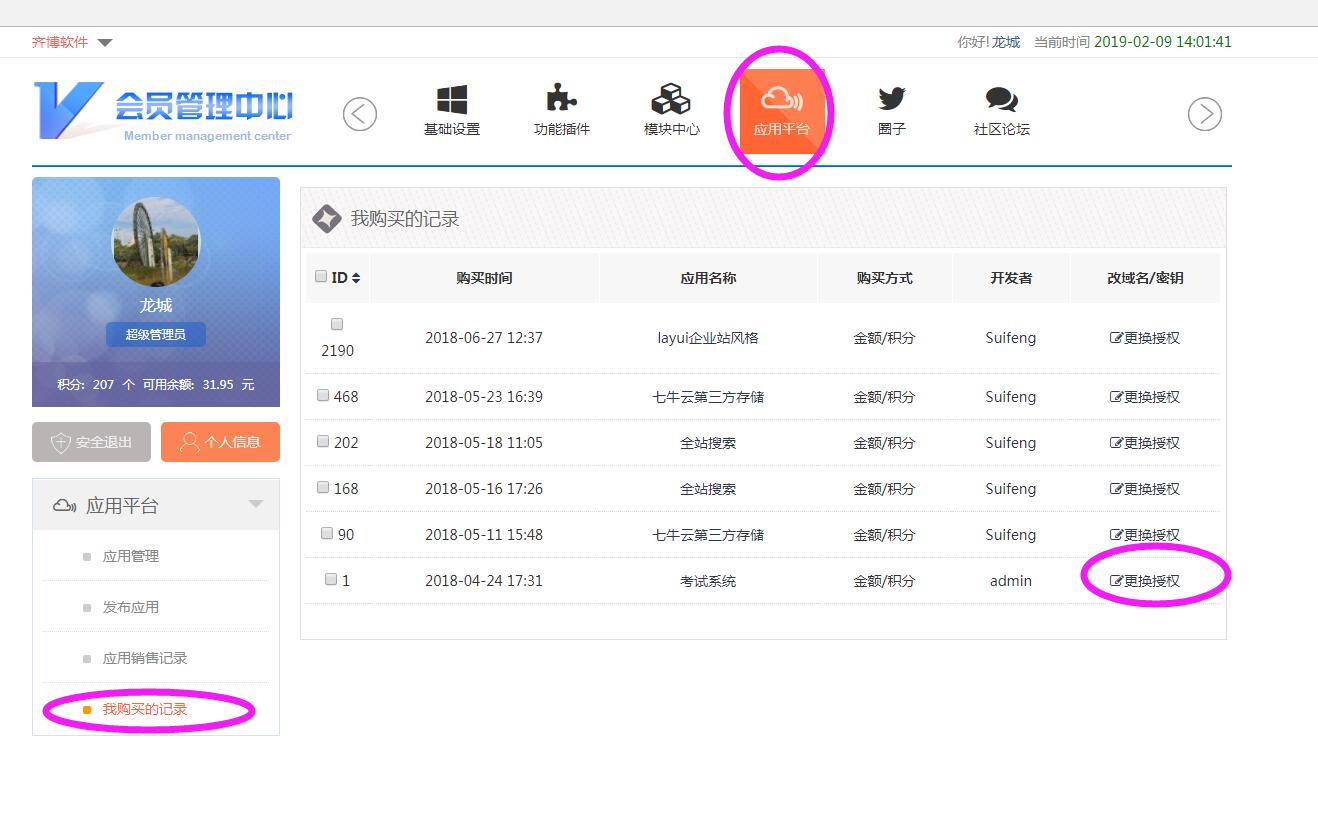Click 更换授权 for the 考试系统 row
The image size is (1318, 826).
tap(1145, 581)
